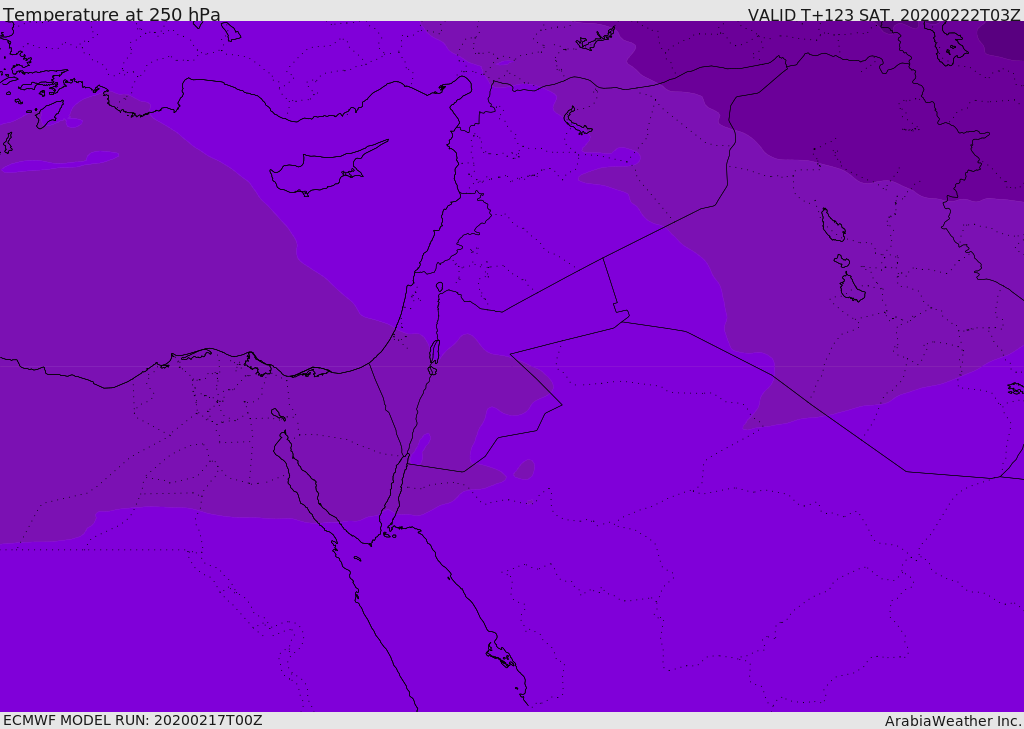Click the Dead Sea outline
Viewport: 1024px width, 729px height.
click(x=434, y=353)
